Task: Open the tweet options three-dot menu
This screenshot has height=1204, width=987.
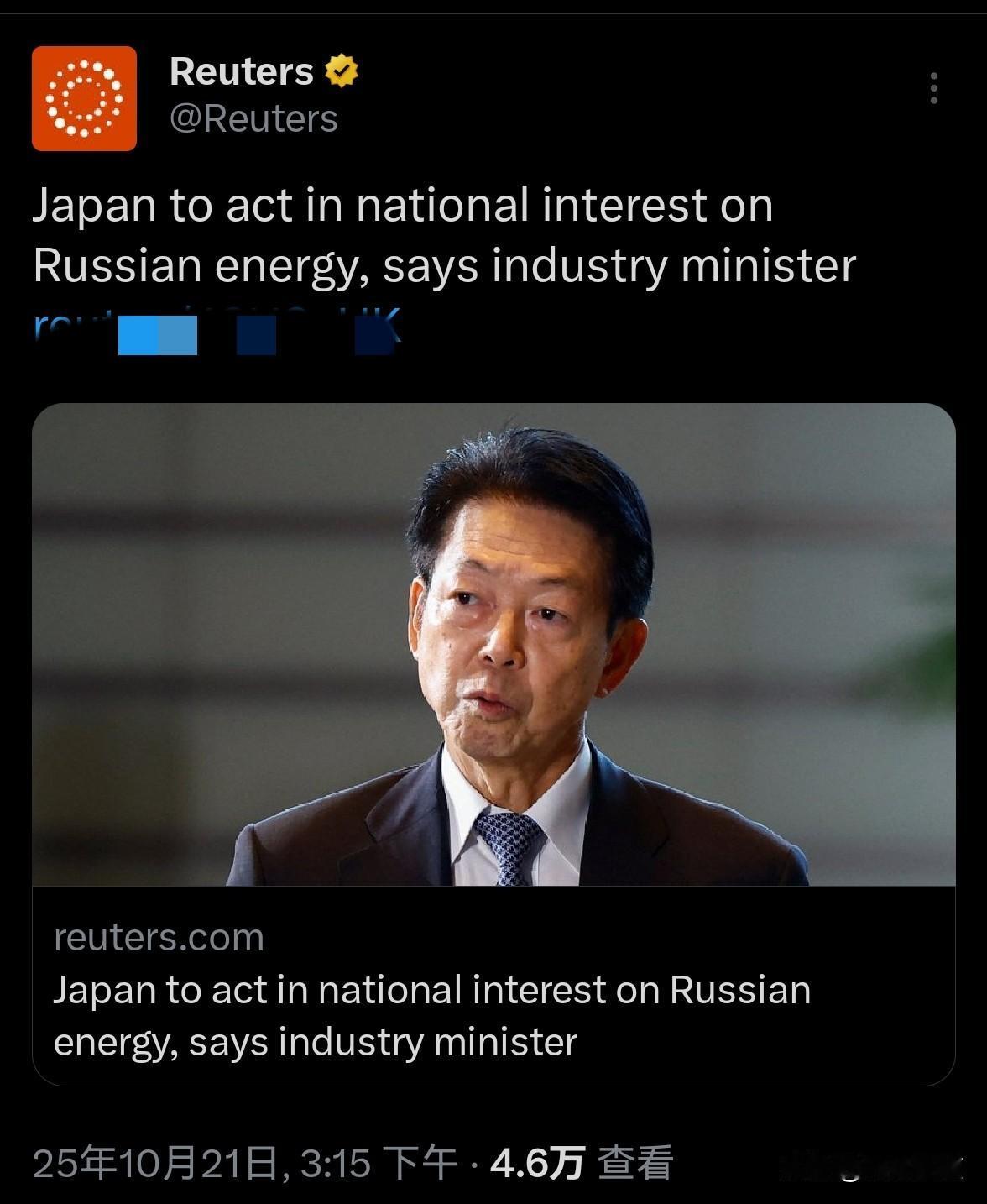Action: click(934, 89)
